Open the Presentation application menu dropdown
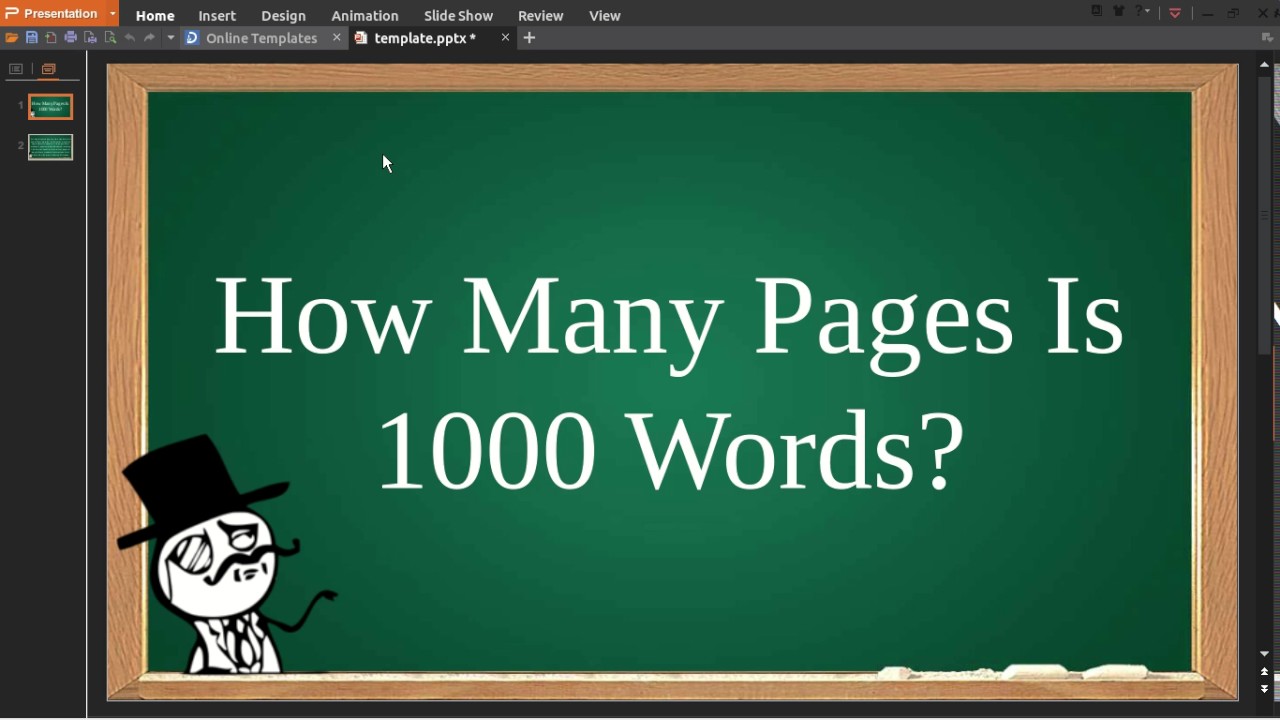Viewport: 1280px width, 720px height. pos(112,14)
